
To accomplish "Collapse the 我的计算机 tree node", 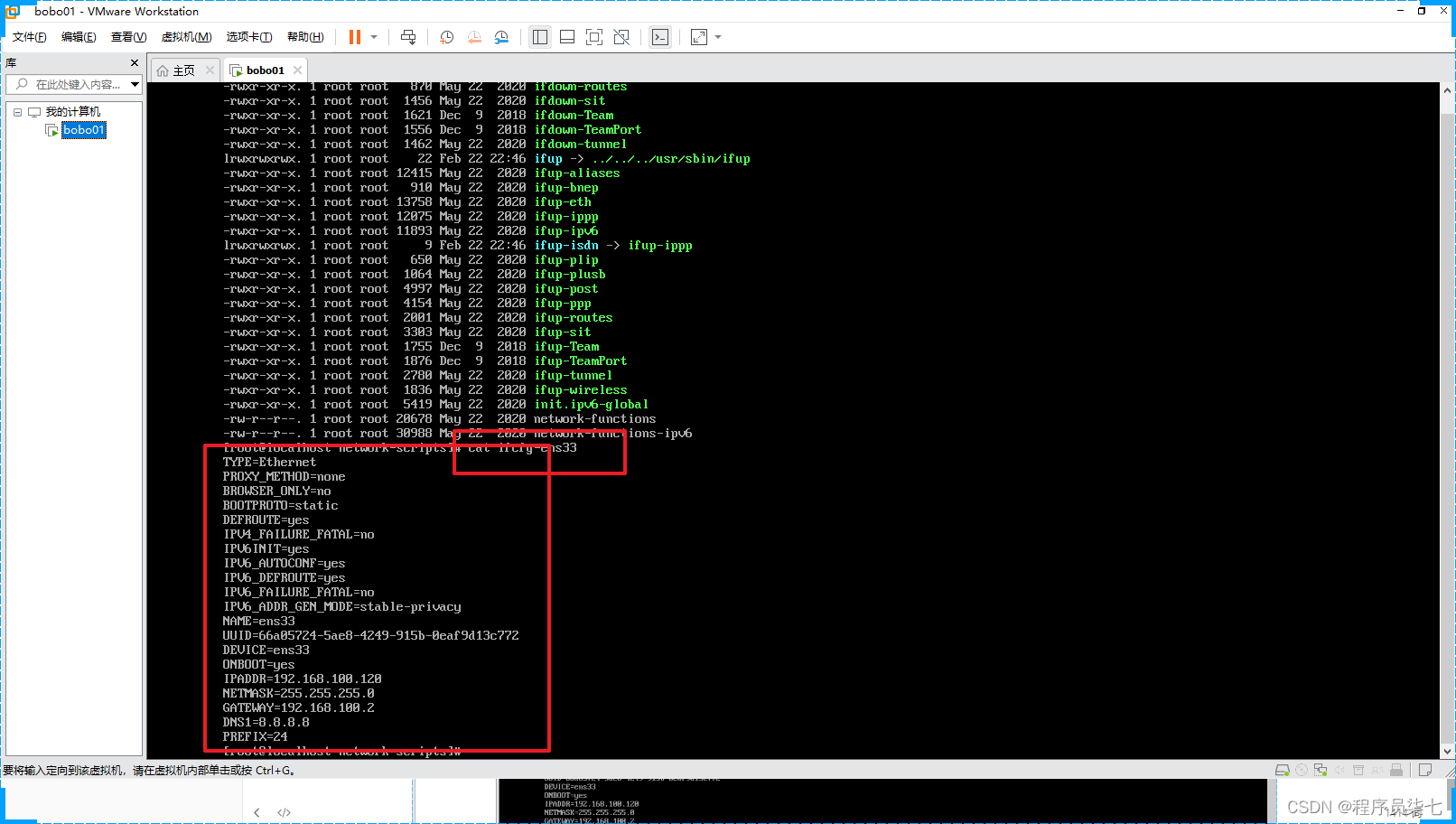I will (17, 112).
